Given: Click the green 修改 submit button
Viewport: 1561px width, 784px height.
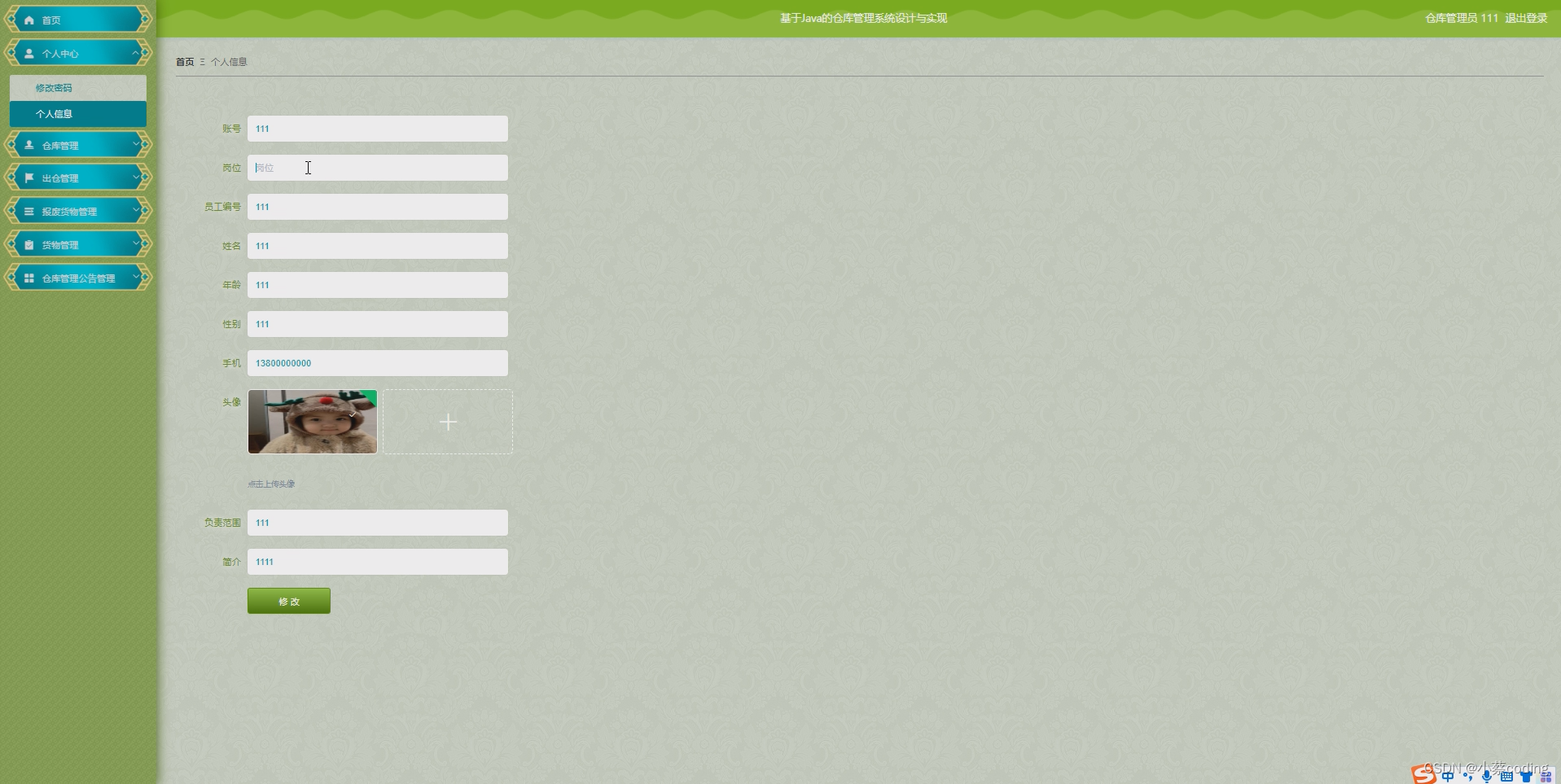Looking at the screenshot, I should point(289,601).
